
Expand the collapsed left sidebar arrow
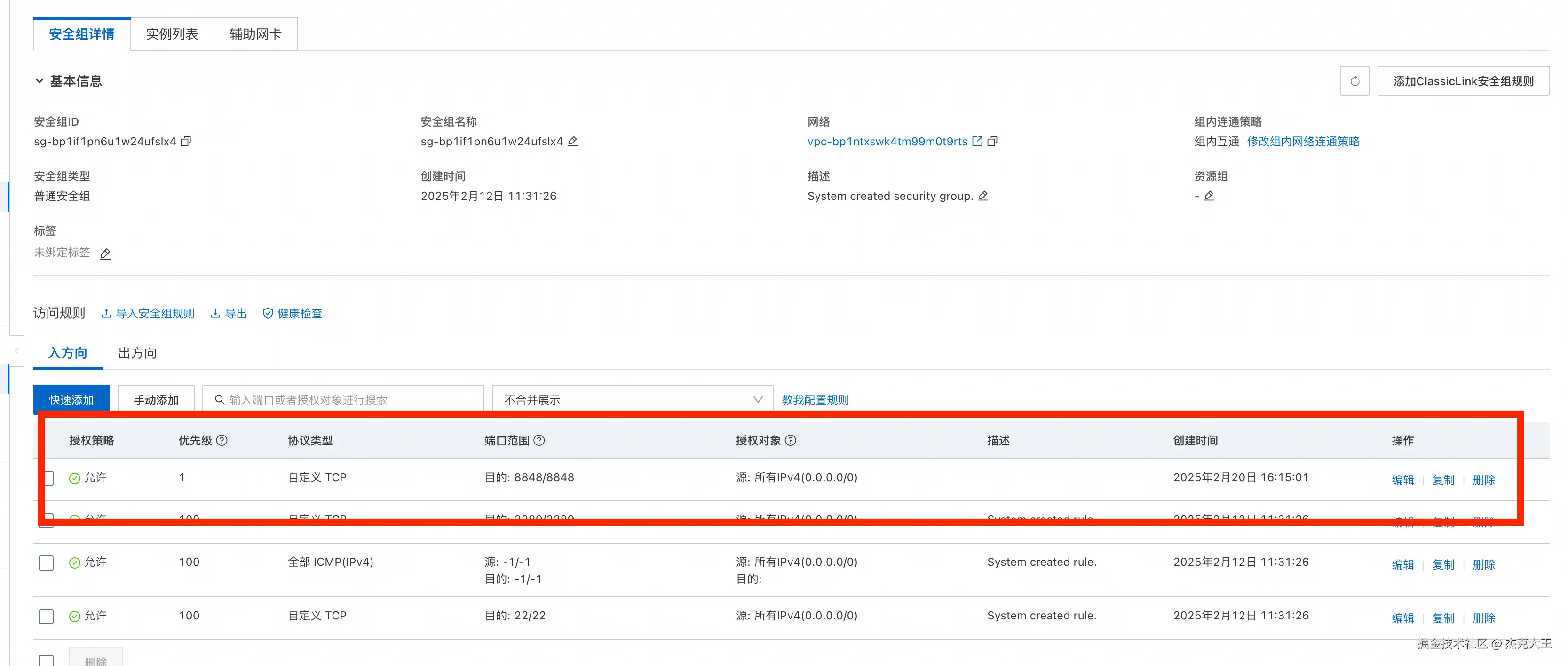[16, 351]
